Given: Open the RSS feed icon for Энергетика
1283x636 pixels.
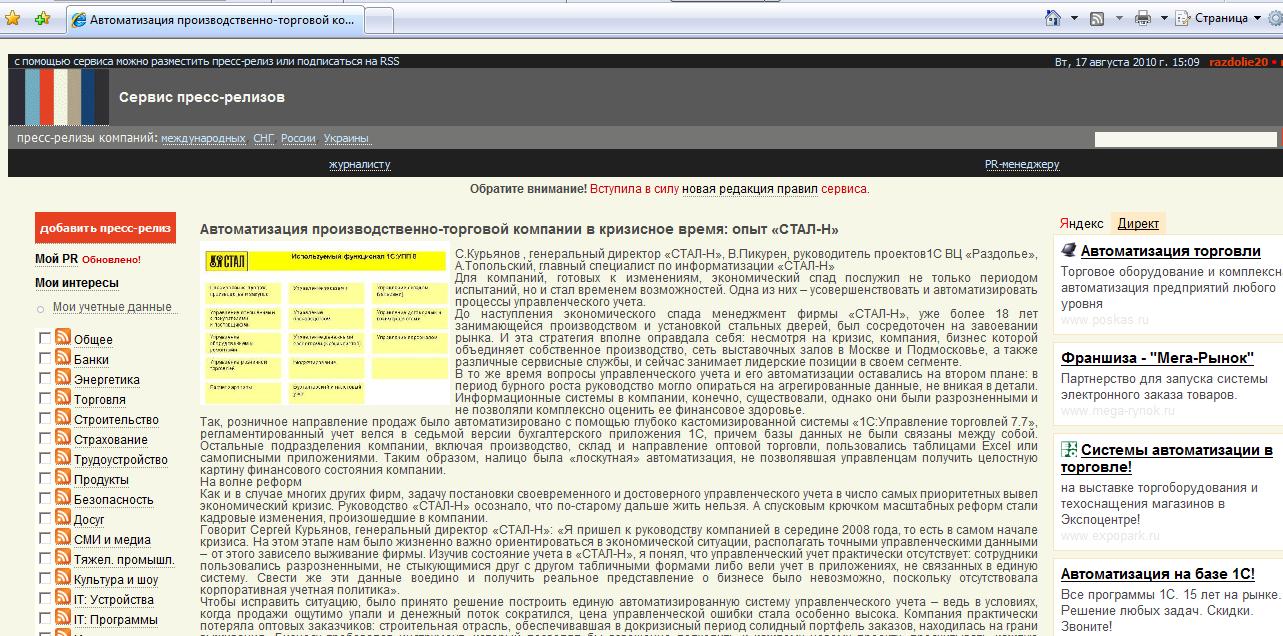Looking at the screenshot, I should coord(63,378).
